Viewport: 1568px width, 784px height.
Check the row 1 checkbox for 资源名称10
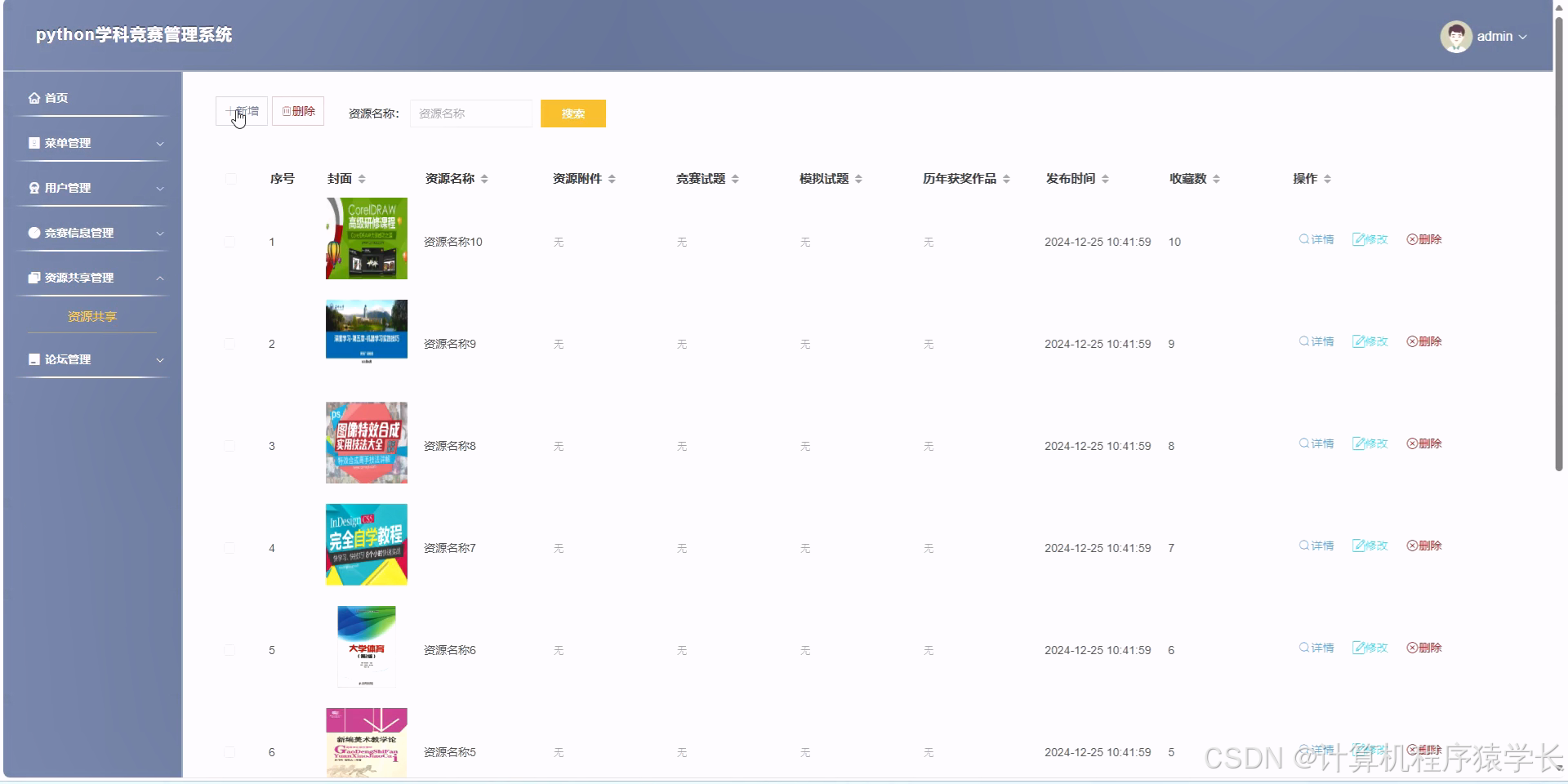(229, 242)
